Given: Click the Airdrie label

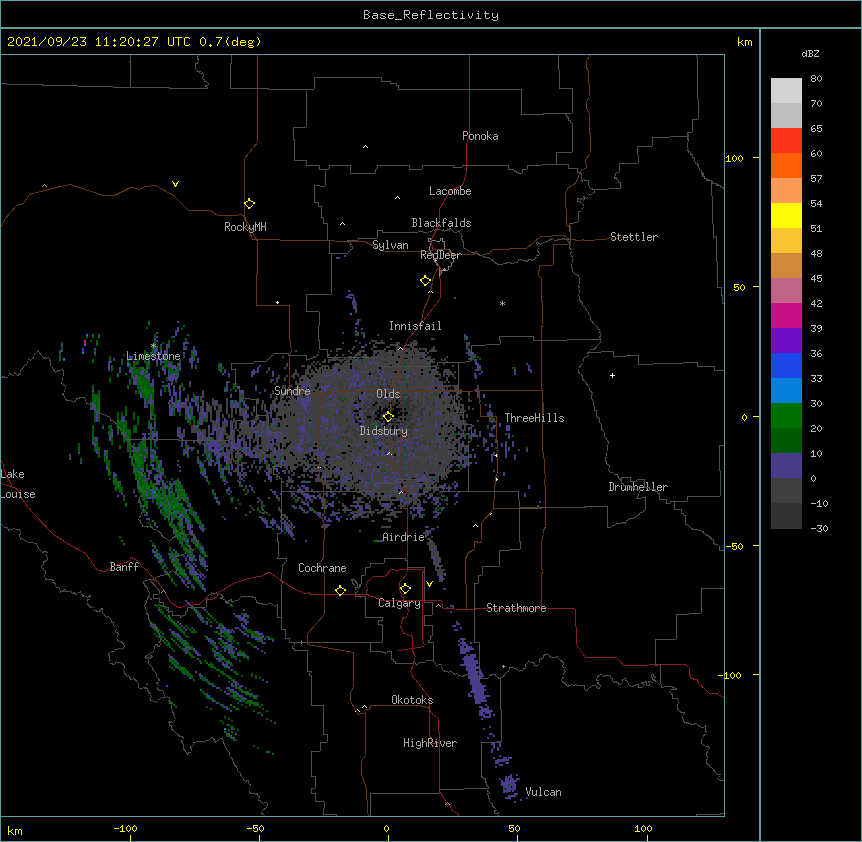Looking at the screenshot, I should coord(404,537).
